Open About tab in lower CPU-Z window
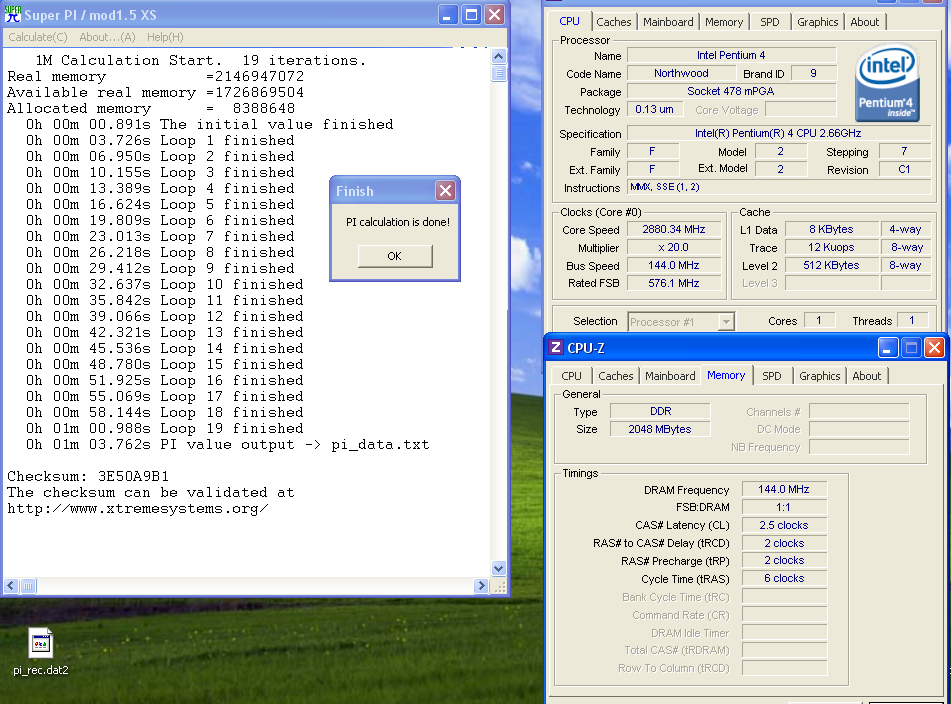 (x=867, y=376)
